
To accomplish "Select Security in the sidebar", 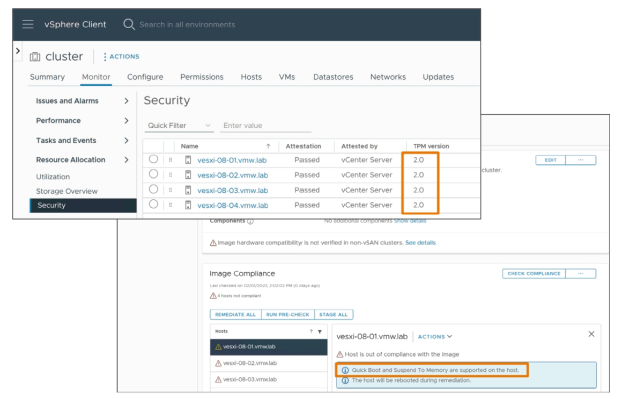I will click(x=83, y=205).
